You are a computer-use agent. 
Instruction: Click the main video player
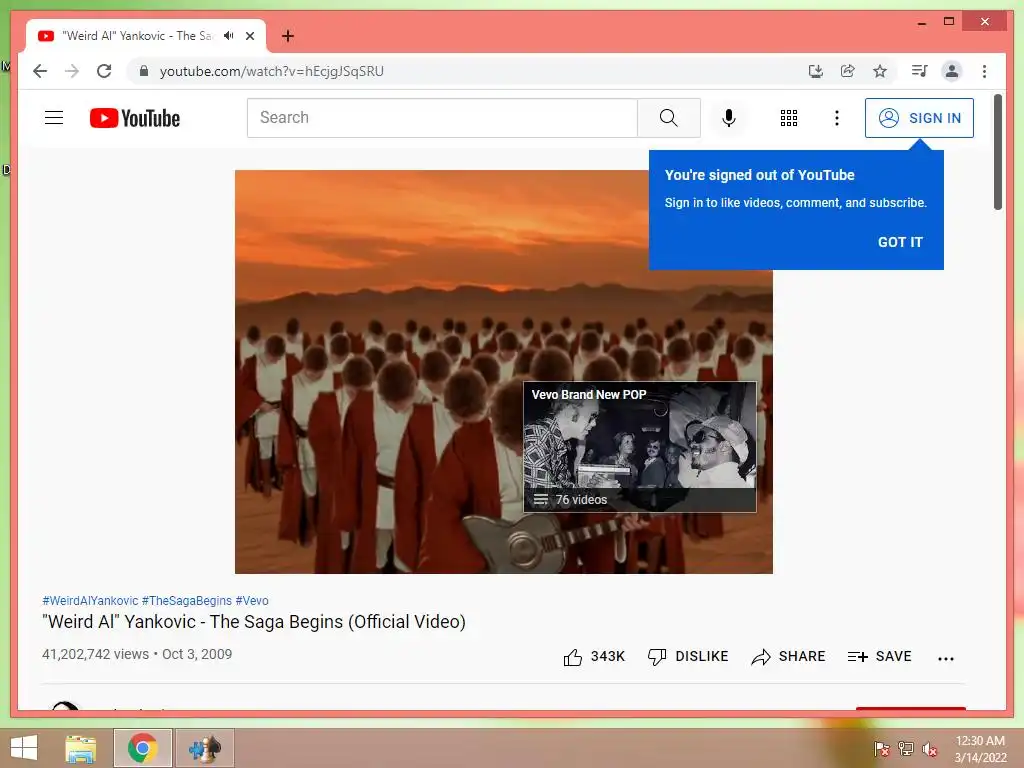(x=504, y=372)
